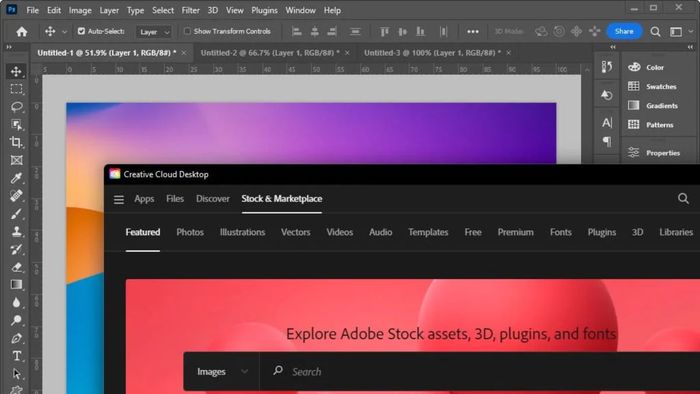The width and height of the screenshot is (700, 394).
Task: Select the History Brush tool
Action: click(x=17, y=249)
